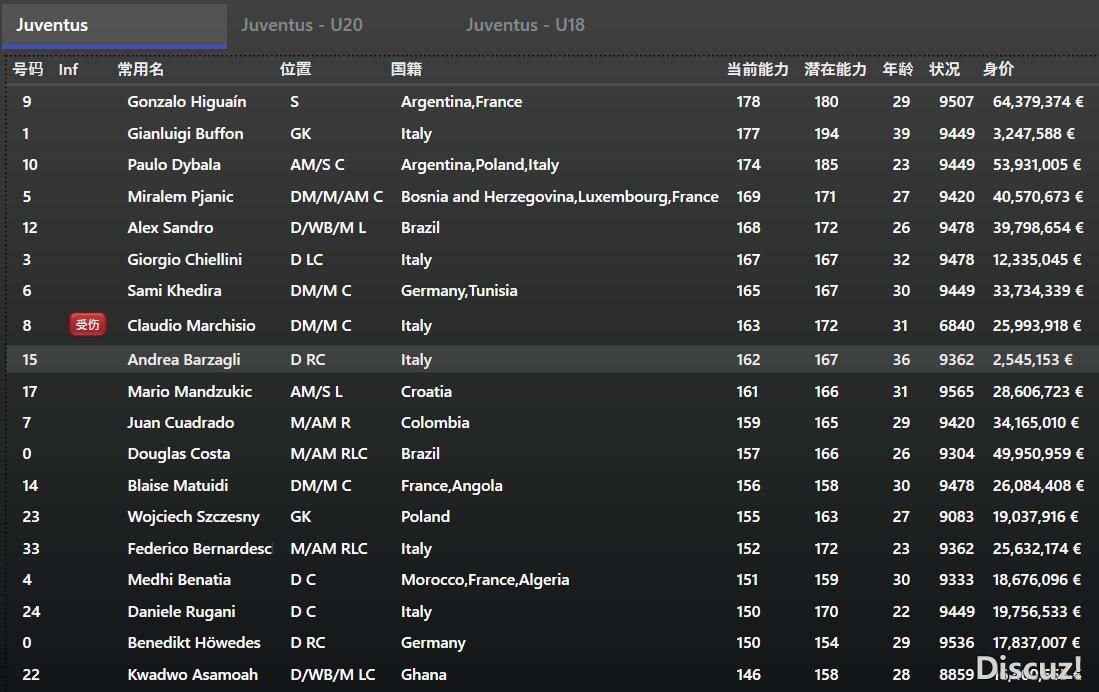The image size is (1099, 692).
Task: Choose Wojciech Szczesny in the list
Action: 193,517
